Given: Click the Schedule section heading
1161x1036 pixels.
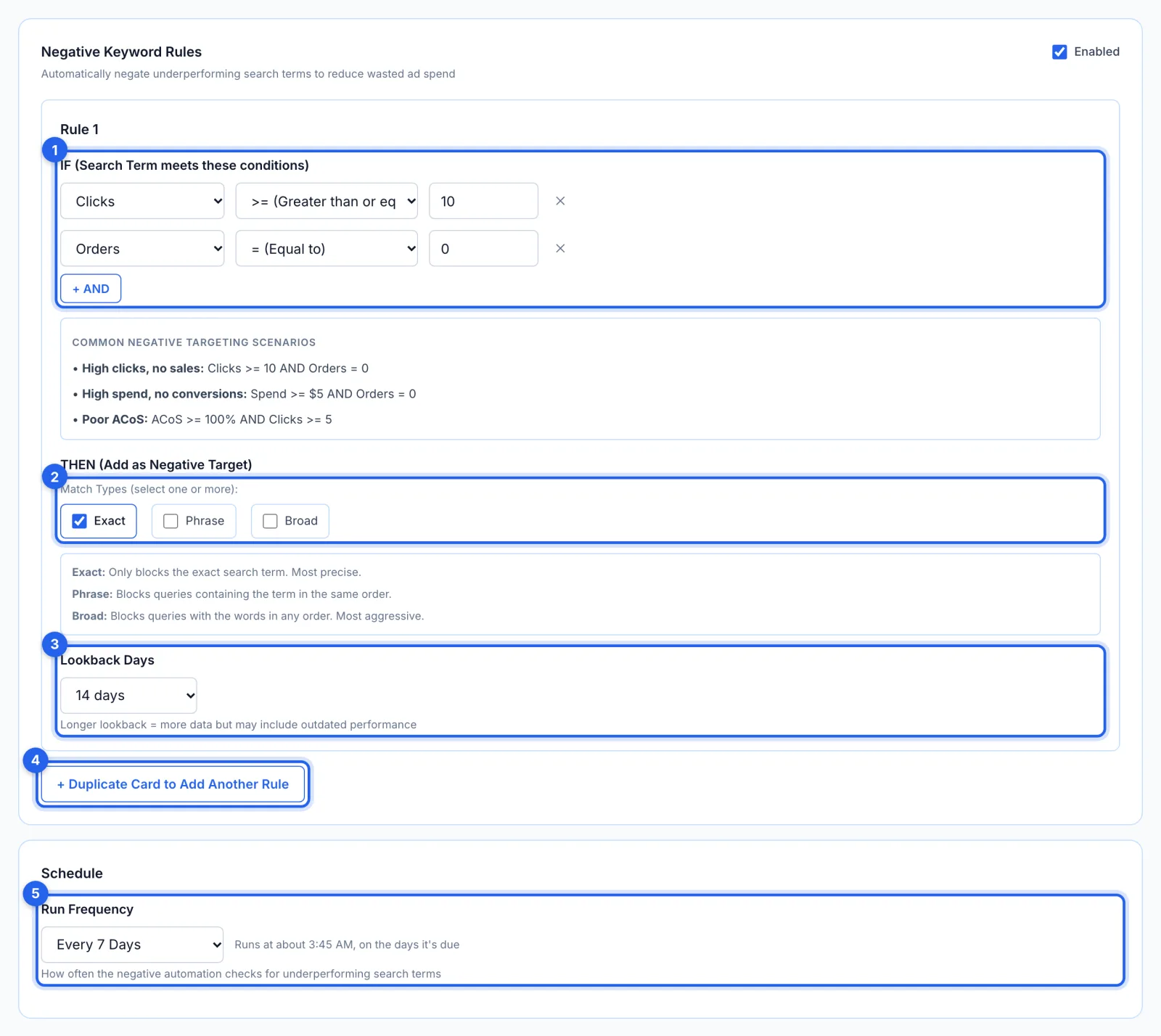Looking at the screenshot, I should tap(72, 873).
